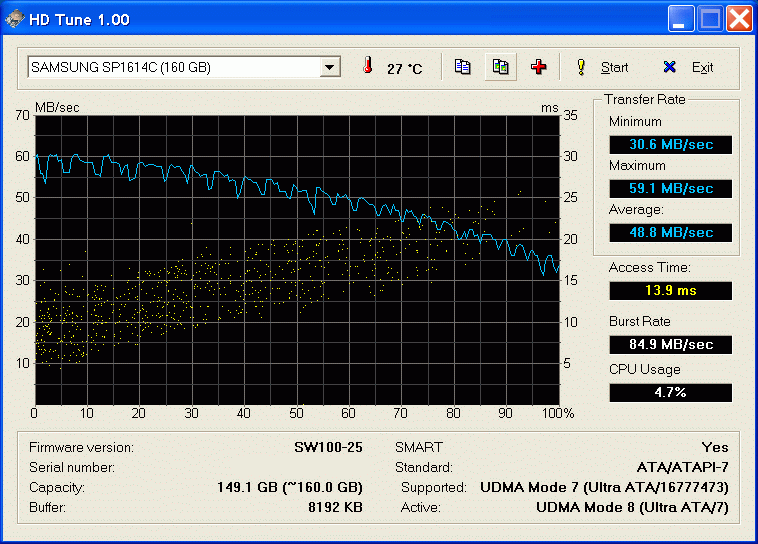
Task: Click the thermometer temperature icon
Action: click(x=367, y=65)
